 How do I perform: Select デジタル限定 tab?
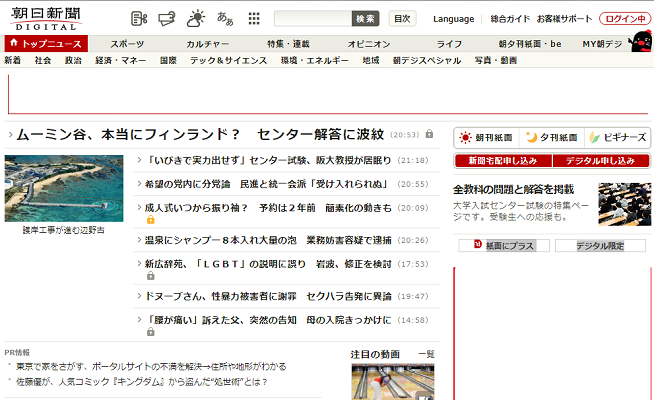[600, 246]
